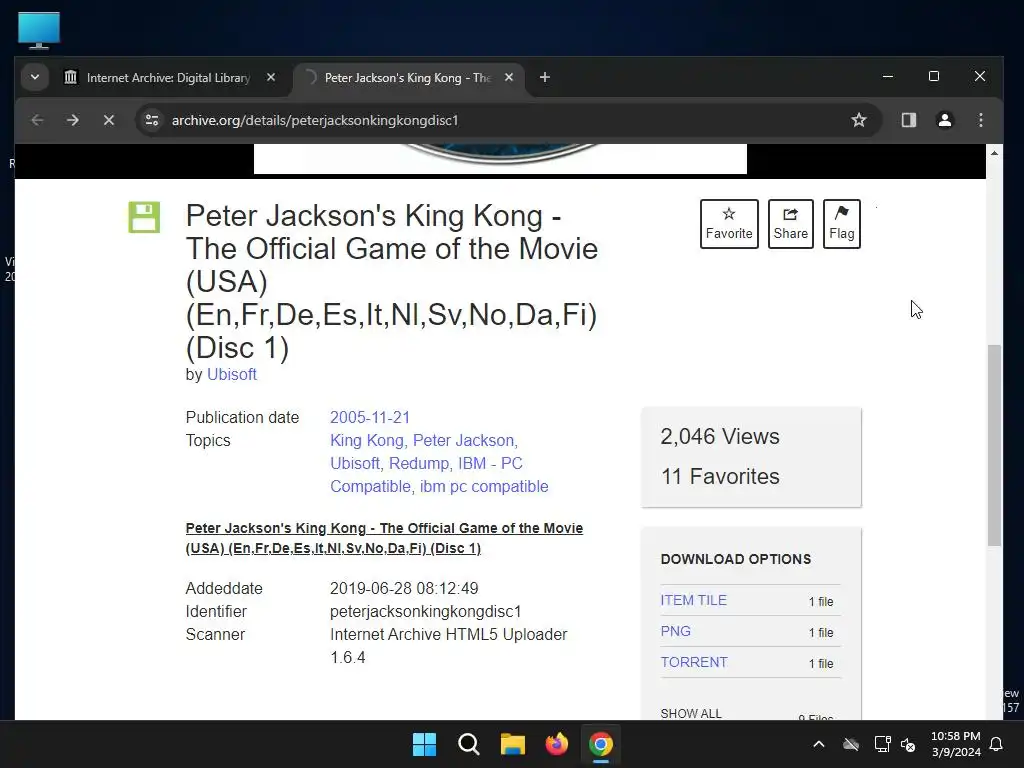The width and height of the screenshot is (1024, 768).
Task: Click network display tray icon
Action: tap(882, 744)
